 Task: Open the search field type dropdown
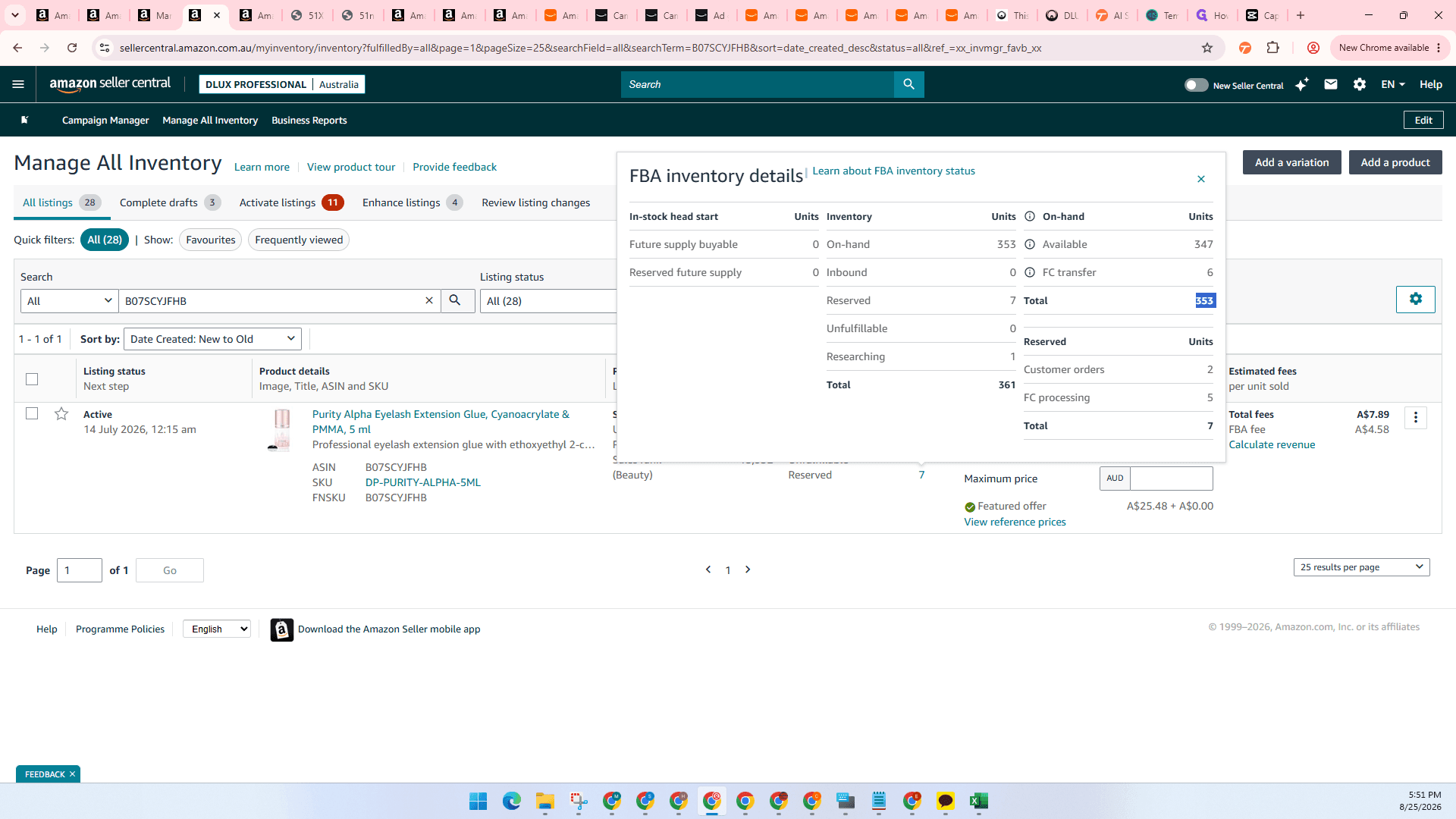[69, 300]
